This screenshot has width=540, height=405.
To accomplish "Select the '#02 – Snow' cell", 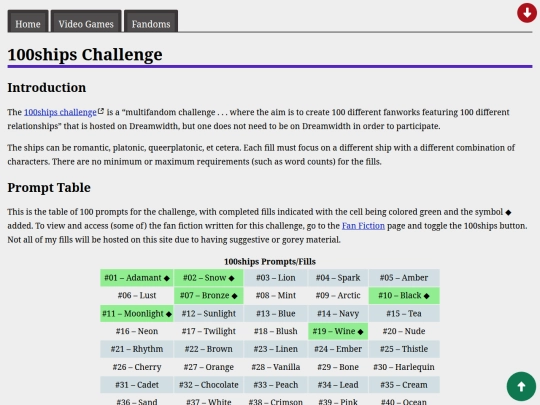I will click(208, 278).
